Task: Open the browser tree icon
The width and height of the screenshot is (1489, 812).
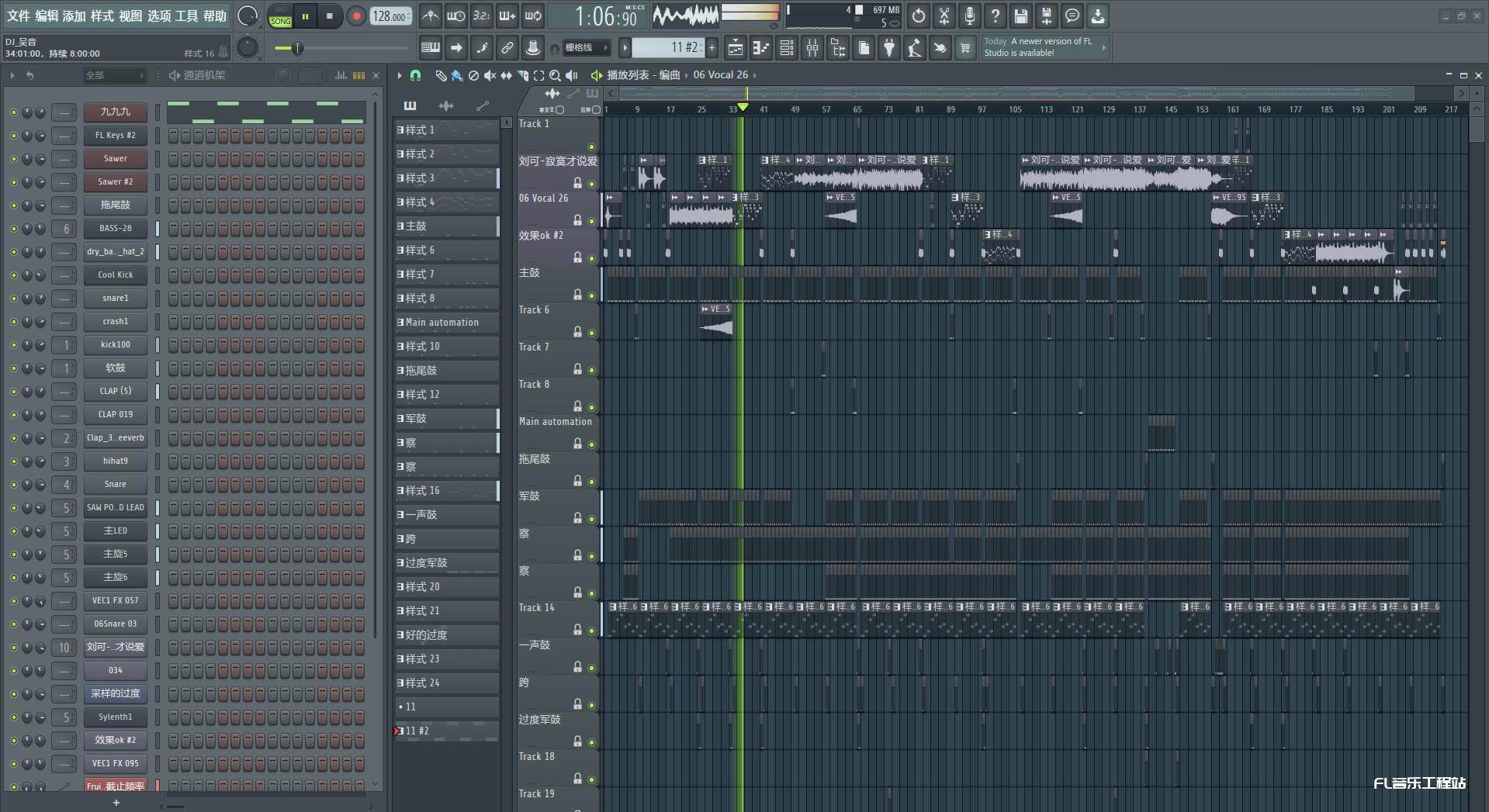Action: click(x=838, y=48)
